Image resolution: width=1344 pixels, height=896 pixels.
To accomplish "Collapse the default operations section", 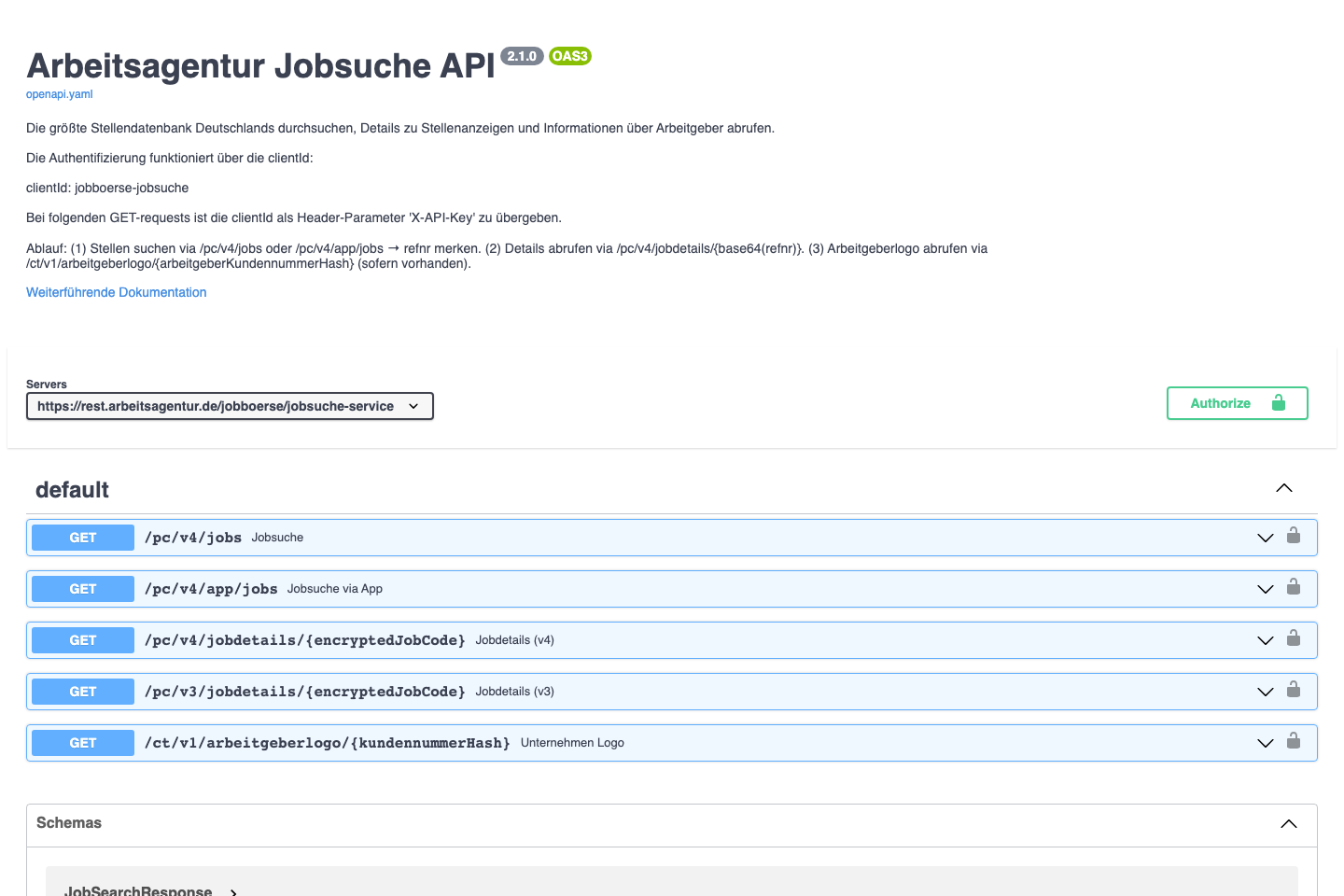I will pos(1283,487).
